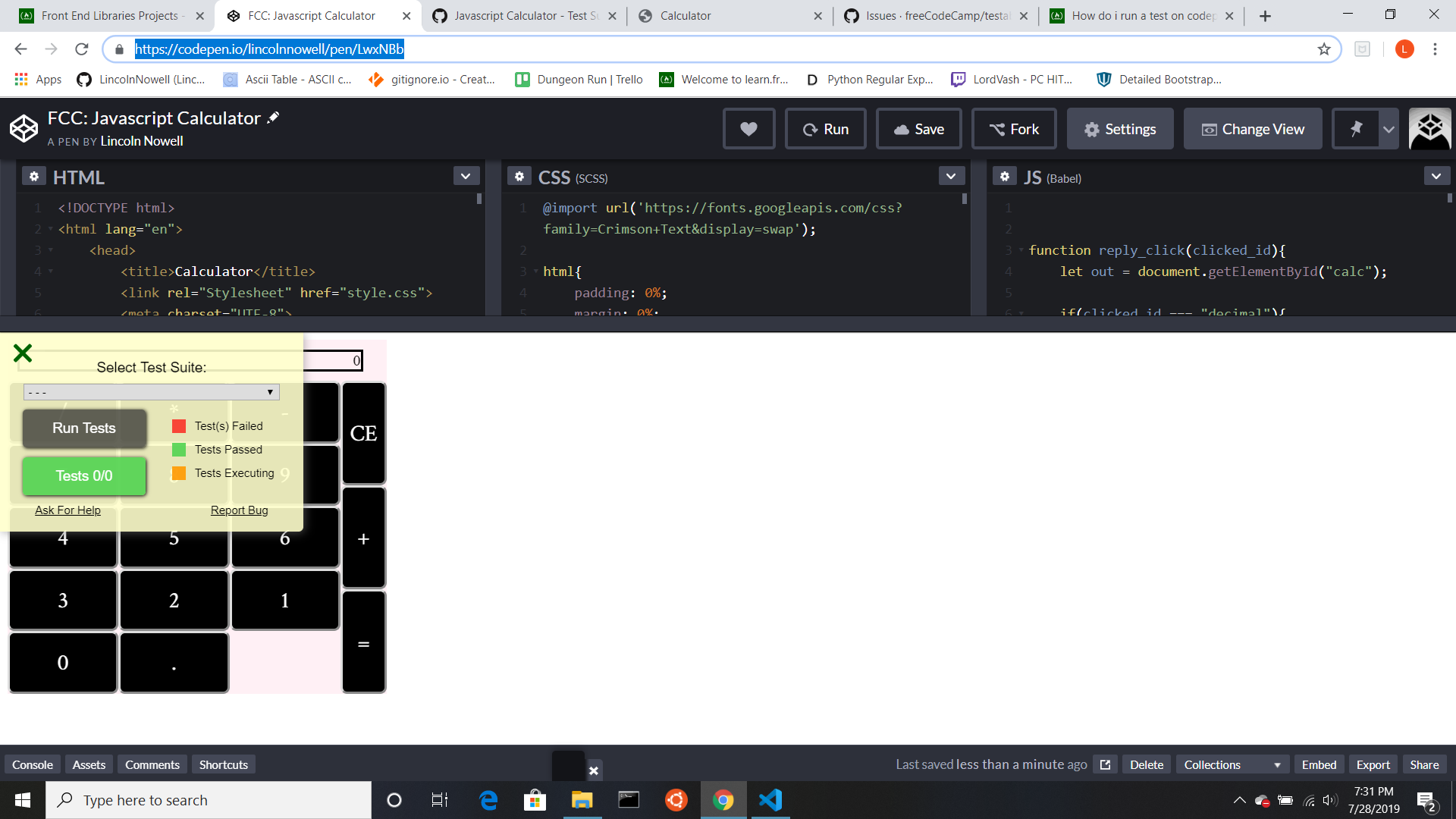
Task: Switch to the Console tab
Action: pyautogui.click(x=32, y=764)
